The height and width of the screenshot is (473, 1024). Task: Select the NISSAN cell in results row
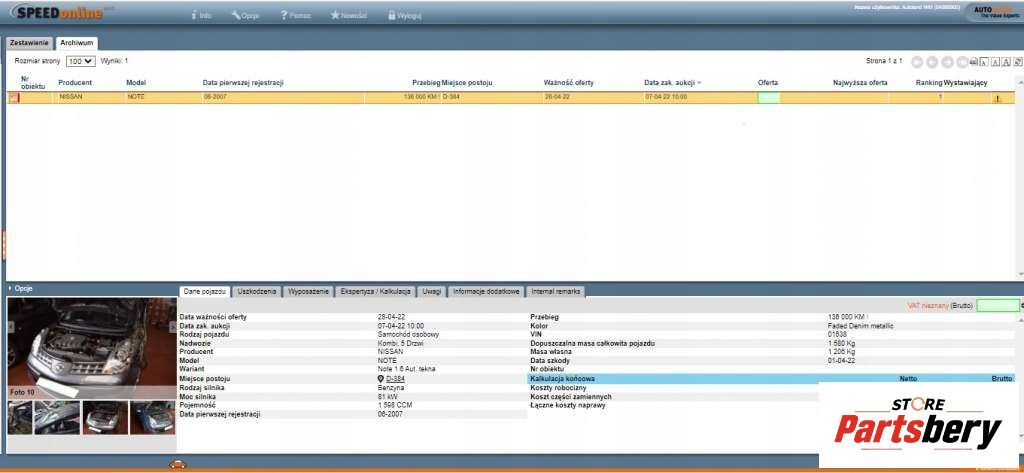click(71, 97)
